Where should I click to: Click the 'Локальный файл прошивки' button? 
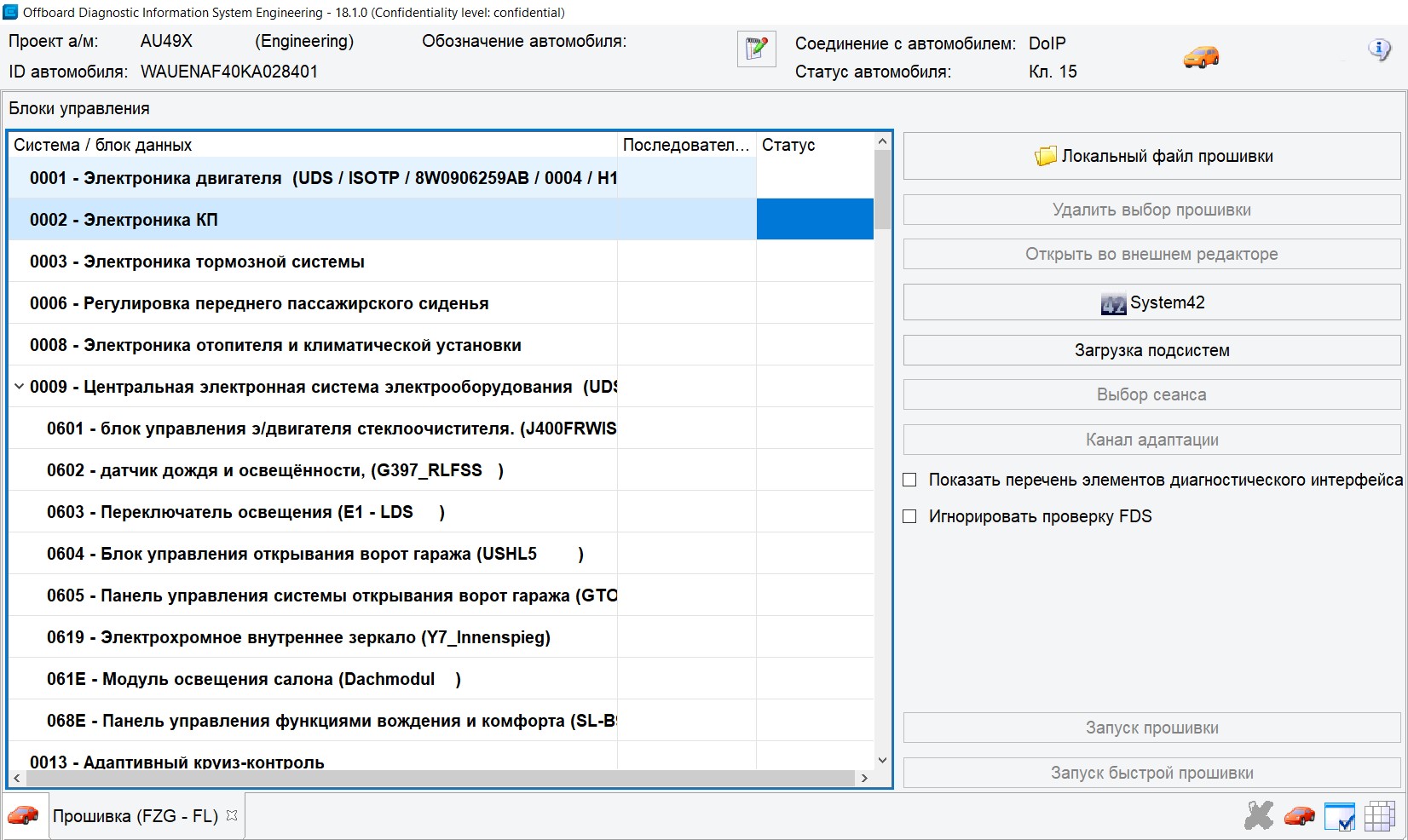coord(1151,156)
